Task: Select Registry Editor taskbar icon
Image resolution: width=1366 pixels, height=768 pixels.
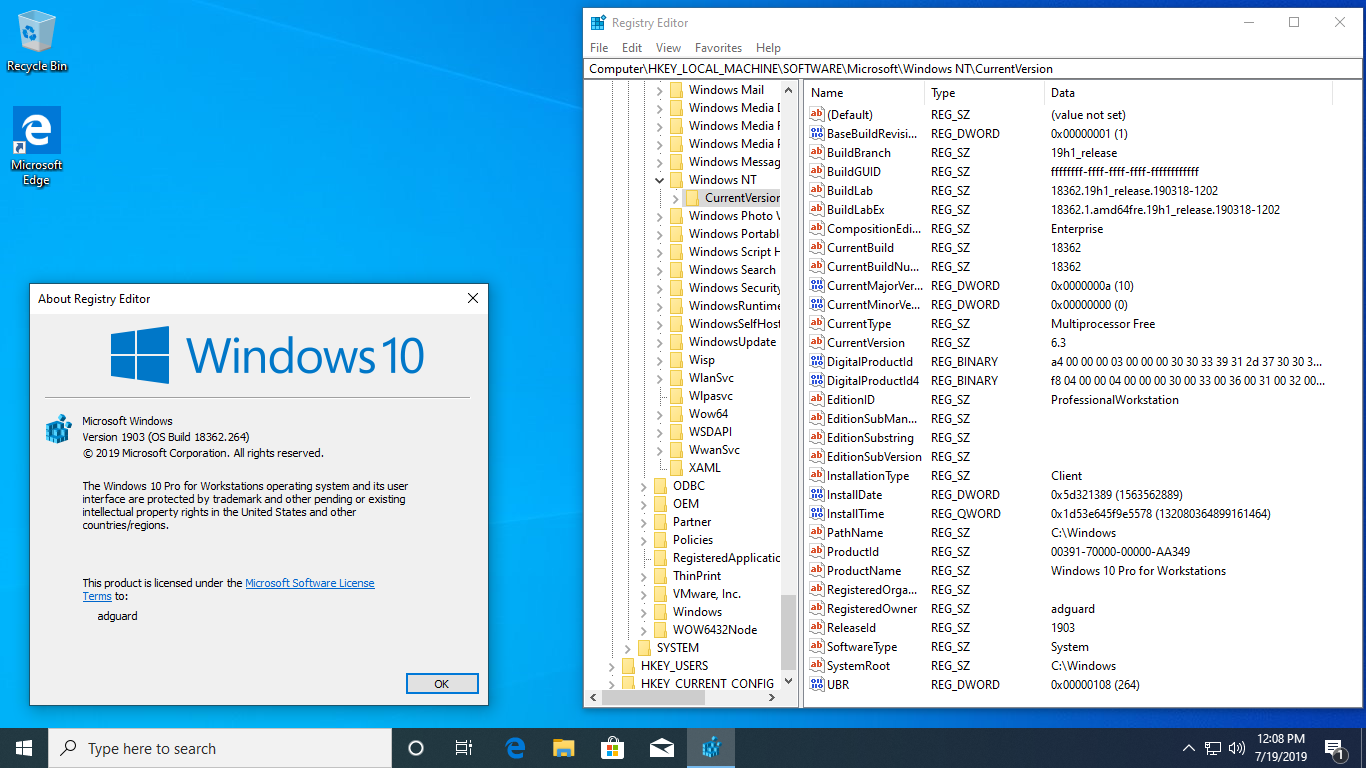Action: pos(711,748)
